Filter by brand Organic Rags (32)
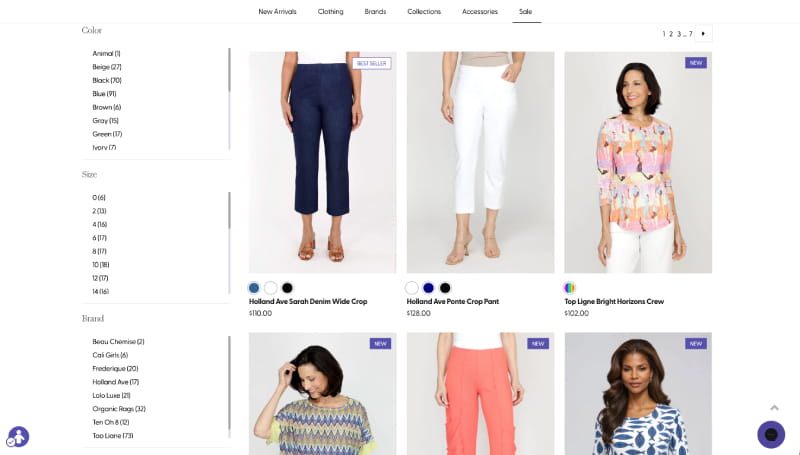This screenshot has width=800, height=455. click(119, 409)
